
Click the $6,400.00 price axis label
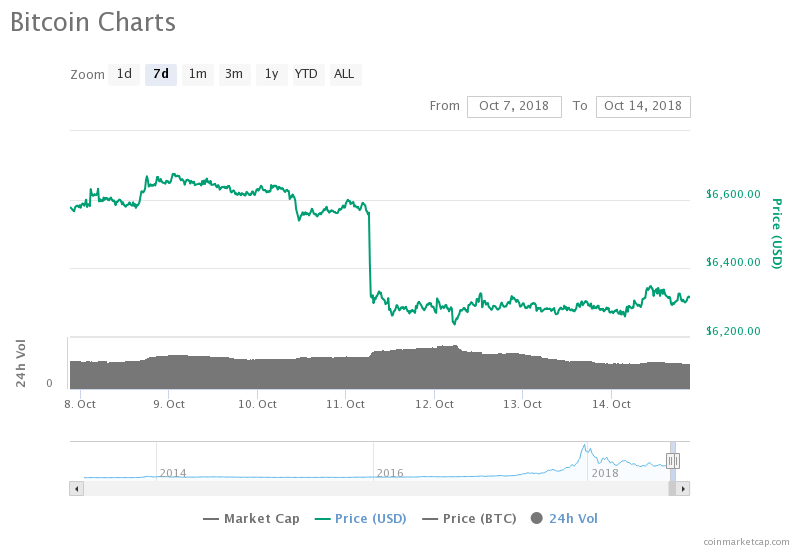(733, 262)
